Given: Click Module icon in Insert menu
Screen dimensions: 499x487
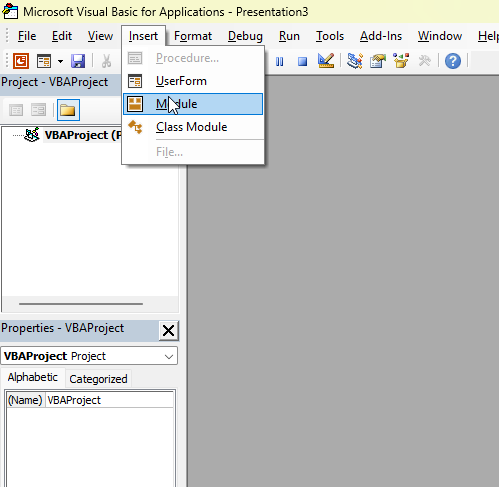Looking at the screenshot, I should [x=135, y=104].
